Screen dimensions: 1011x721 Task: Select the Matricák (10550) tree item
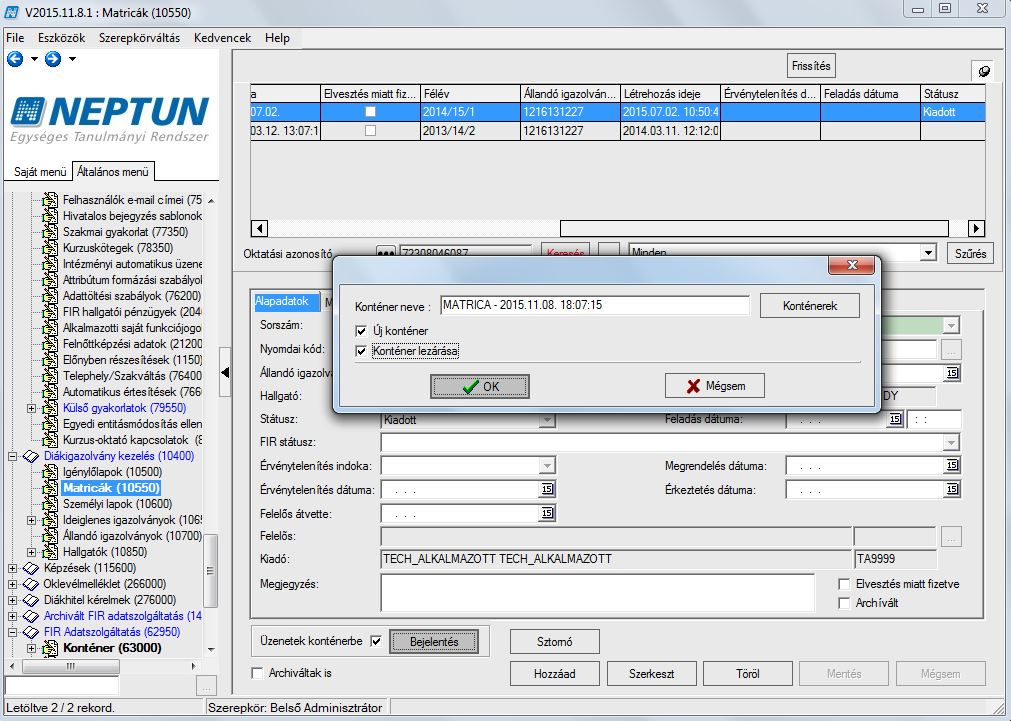click(x=112, y=488)
